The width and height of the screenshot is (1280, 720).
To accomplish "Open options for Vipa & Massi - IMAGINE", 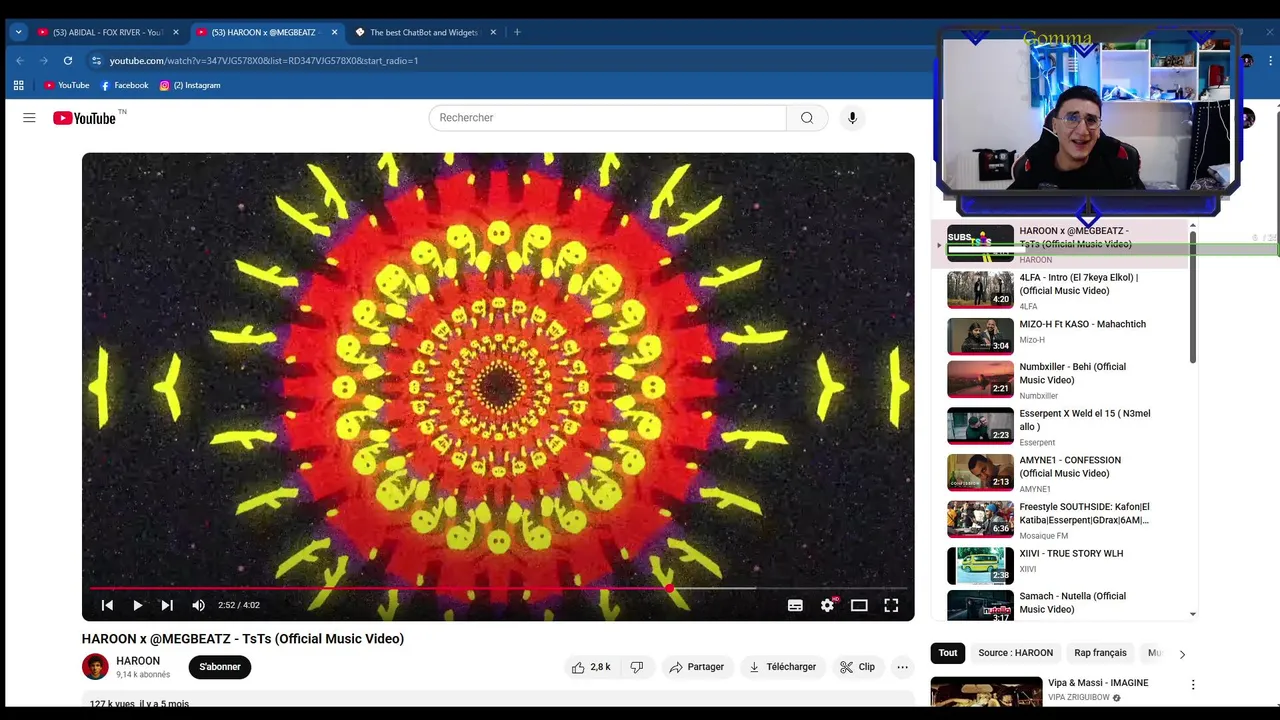I will click(x=1193, y=685).
